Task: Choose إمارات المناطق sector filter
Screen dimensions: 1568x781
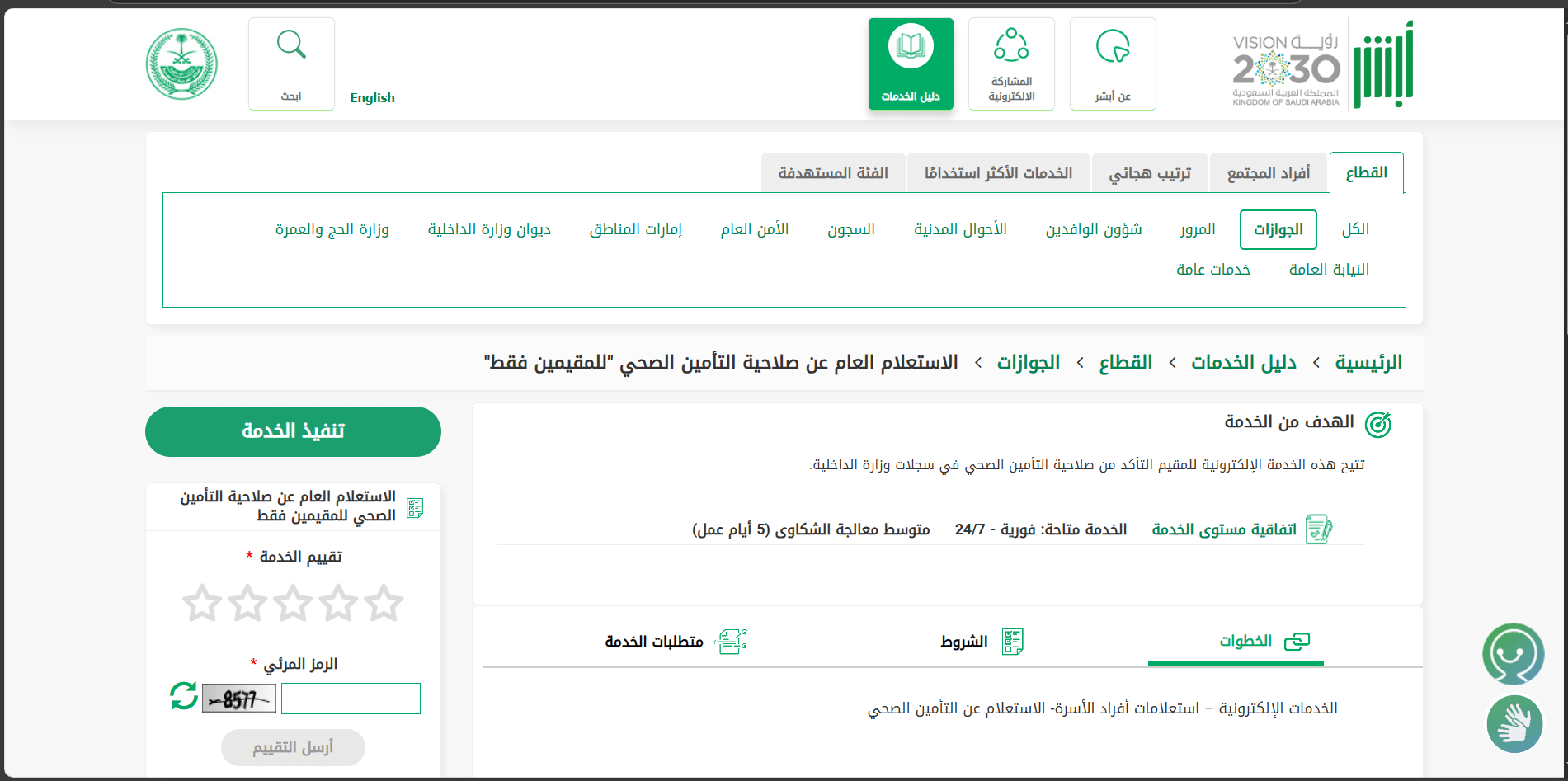Action: coord(636,229)
